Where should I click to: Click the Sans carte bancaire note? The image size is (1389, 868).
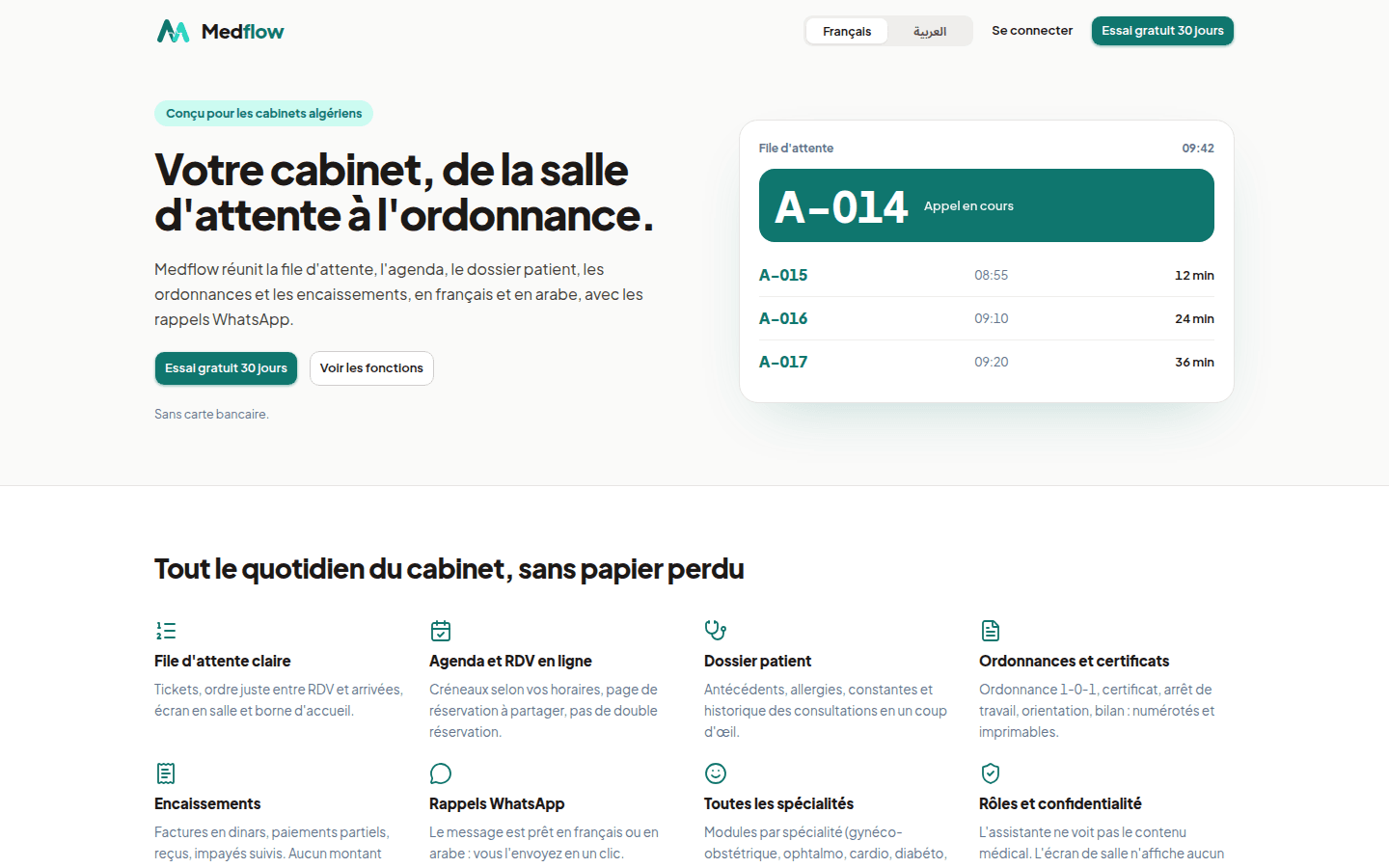pos(211,414)
